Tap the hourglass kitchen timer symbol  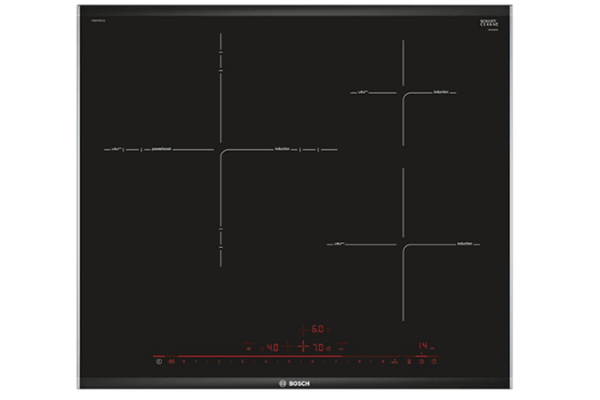(409, 361)
